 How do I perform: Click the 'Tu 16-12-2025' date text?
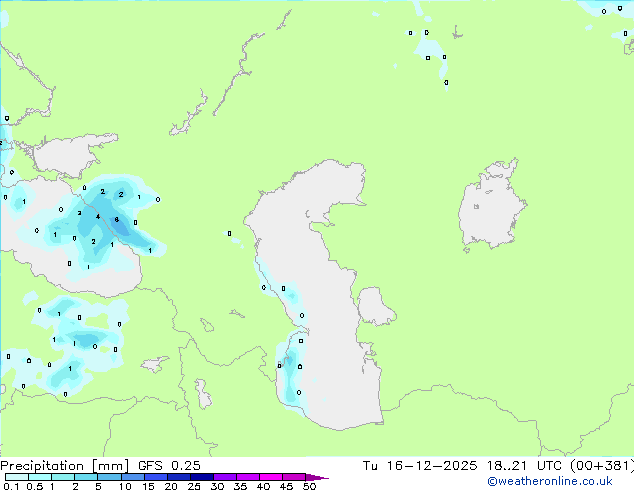point(420,466)
